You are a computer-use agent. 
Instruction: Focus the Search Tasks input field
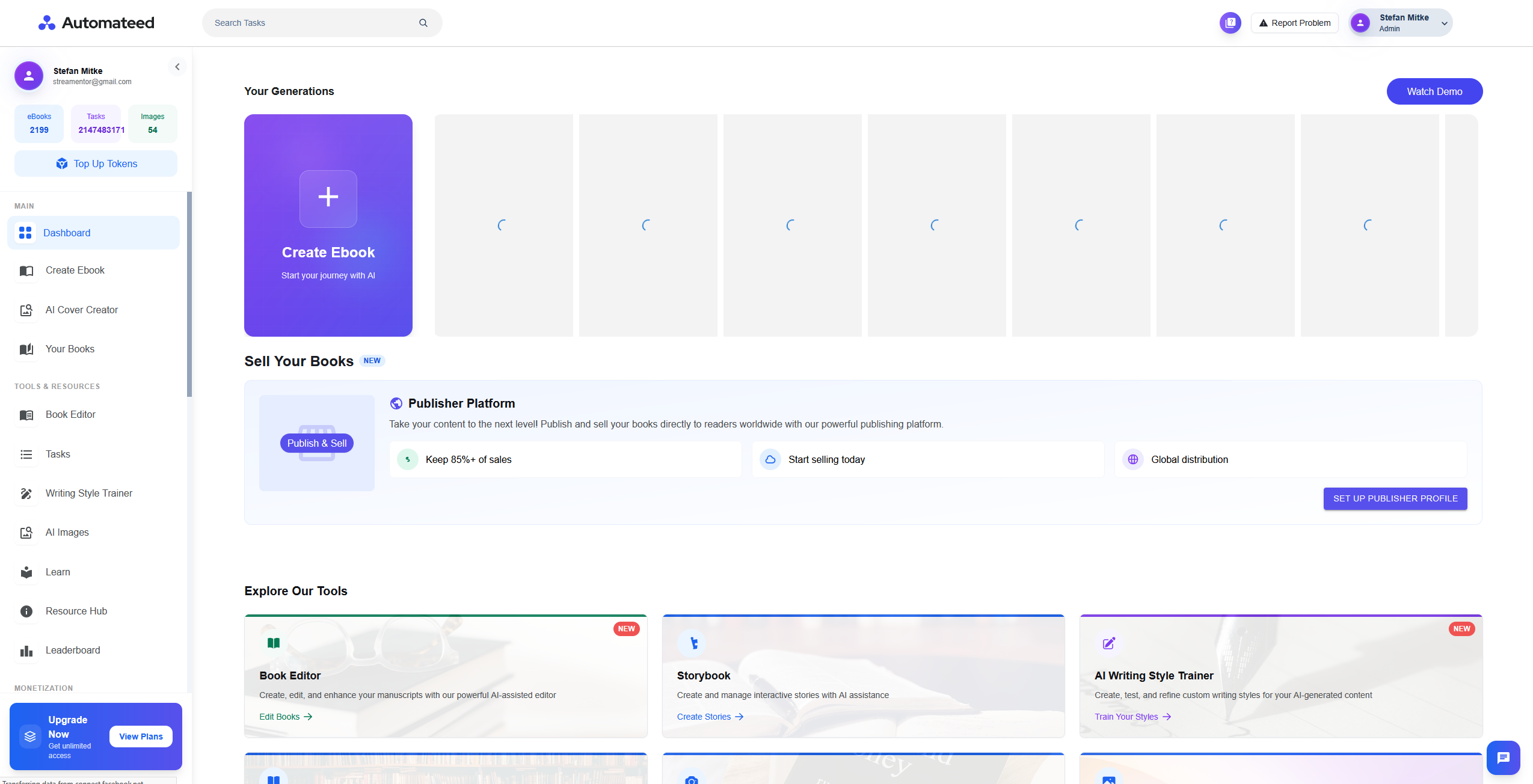[310, 23]
